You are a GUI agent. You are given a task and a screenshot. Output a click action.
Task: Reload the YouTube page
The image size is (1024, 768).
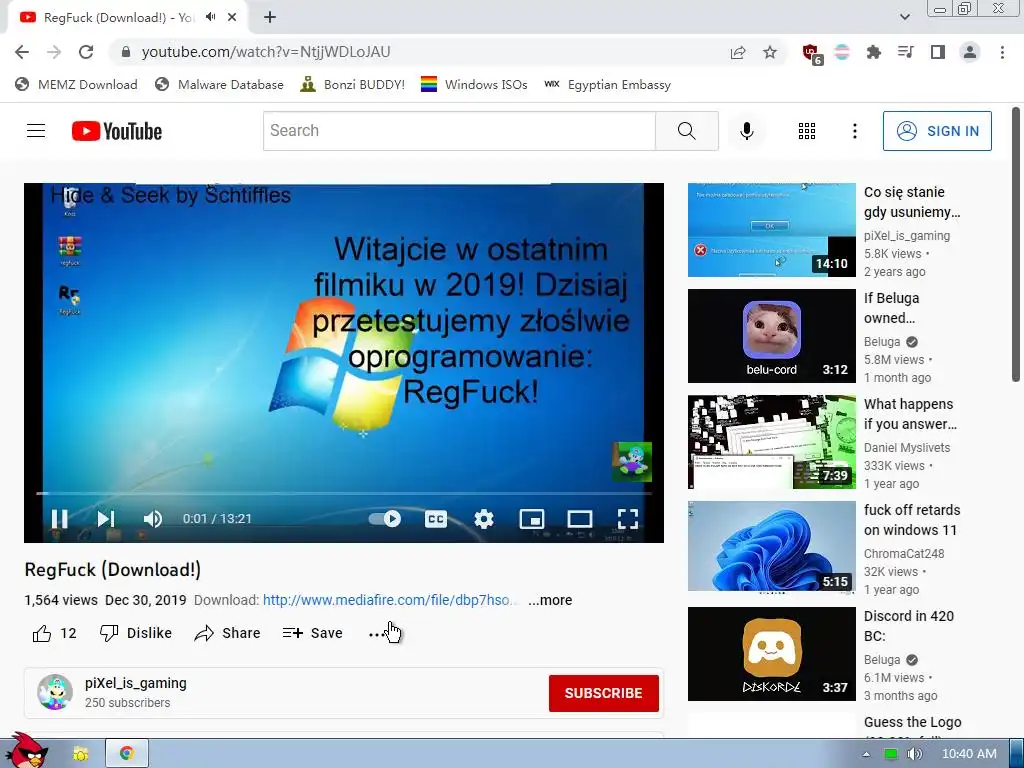pos(86,52)
